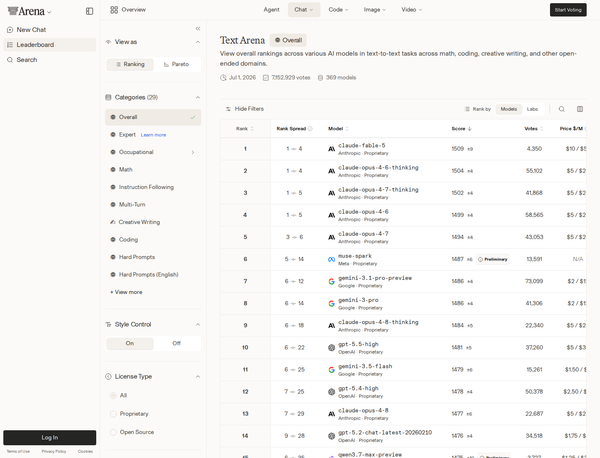Open the Video dropdown menu
The image size is (600, 458).
411,10
